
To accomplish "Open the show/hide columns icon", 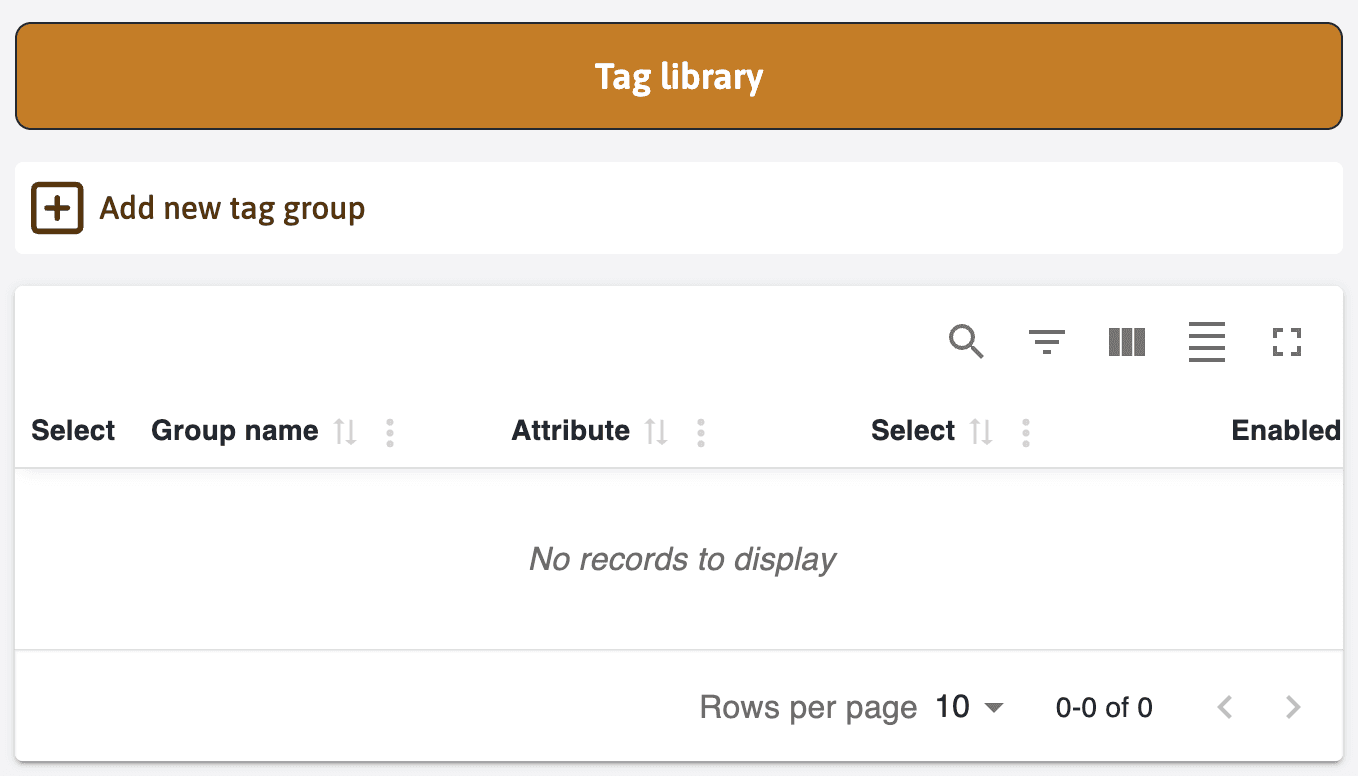I will tap(1126, 342).
